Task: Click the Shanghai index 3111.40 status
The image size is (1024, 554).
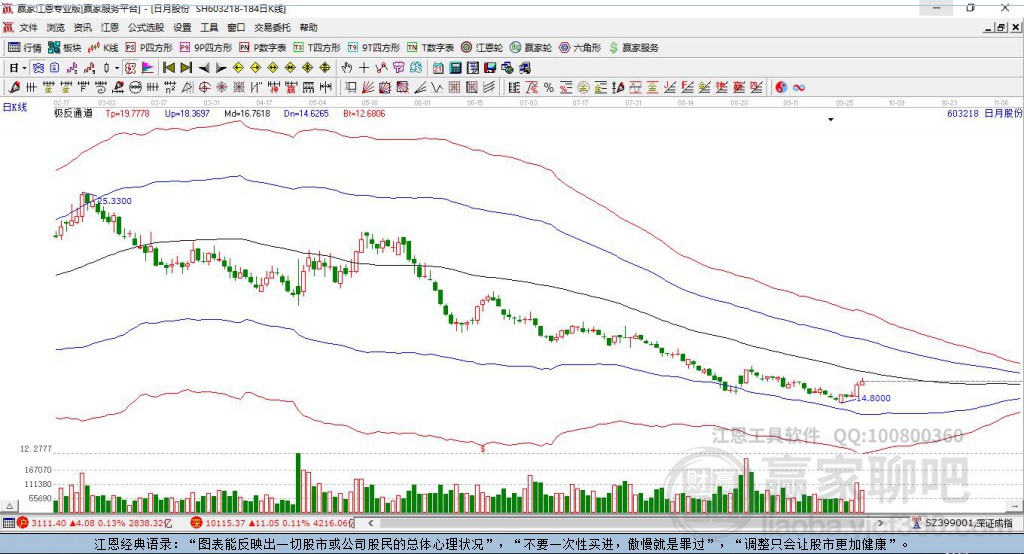Action: (94, 523)
